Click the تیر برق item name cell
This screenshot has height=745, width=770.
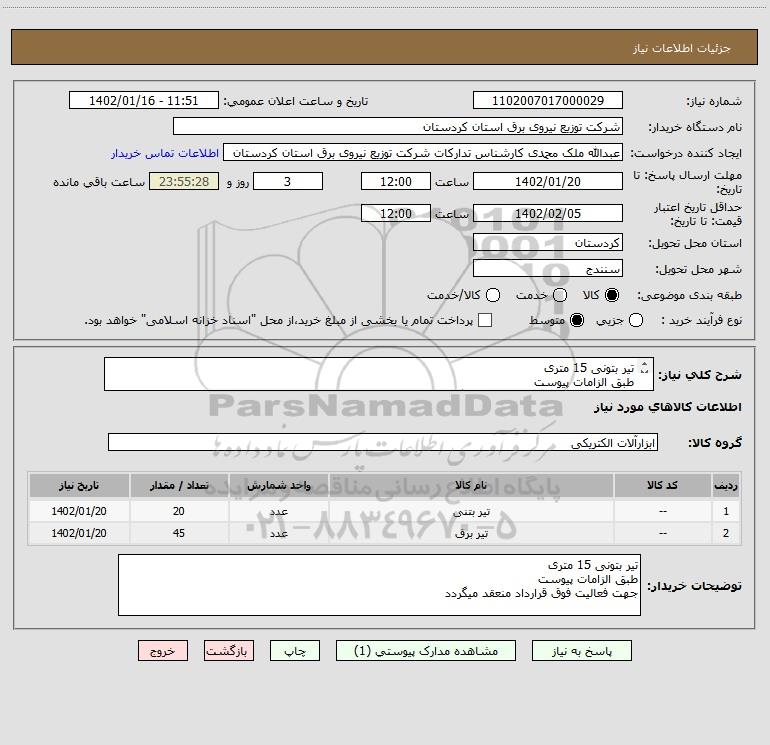[x=471, y=533]
